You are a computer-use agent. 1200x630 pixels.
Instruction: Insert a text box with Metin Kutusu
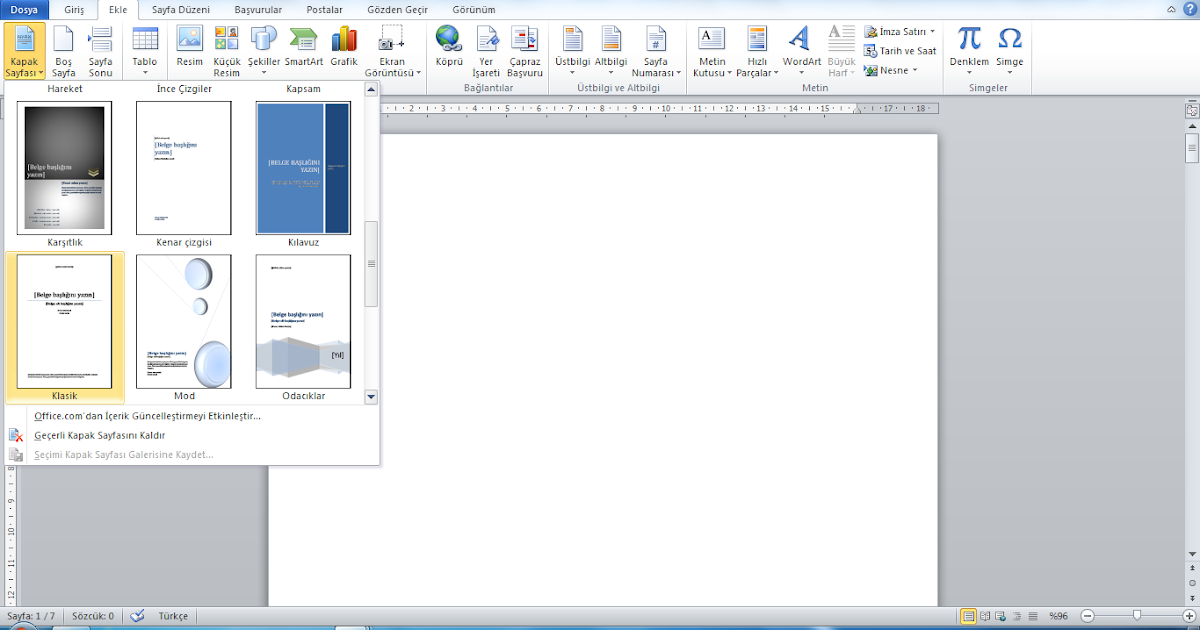tap(712, 51)
